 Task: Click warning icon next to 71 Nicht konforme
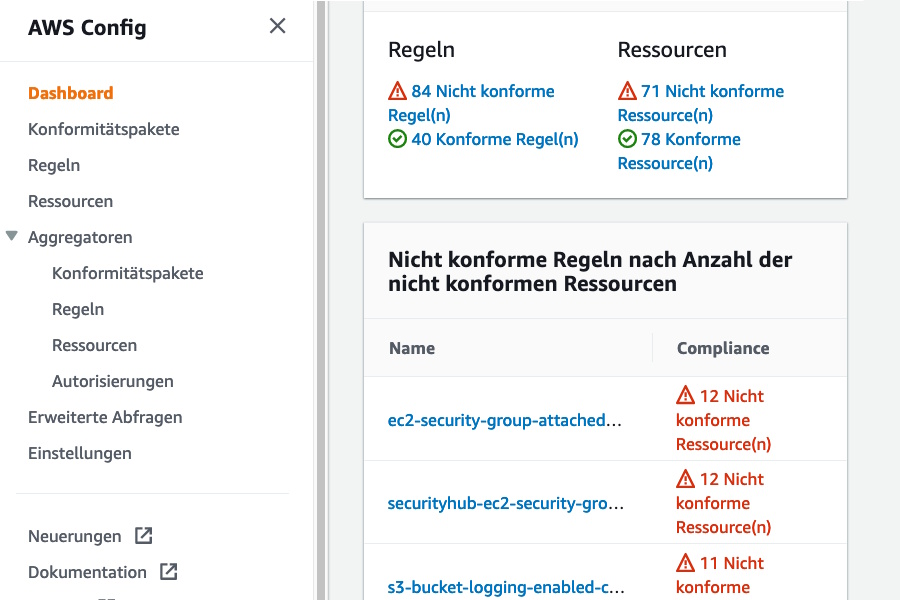click(x=627, y=91)
